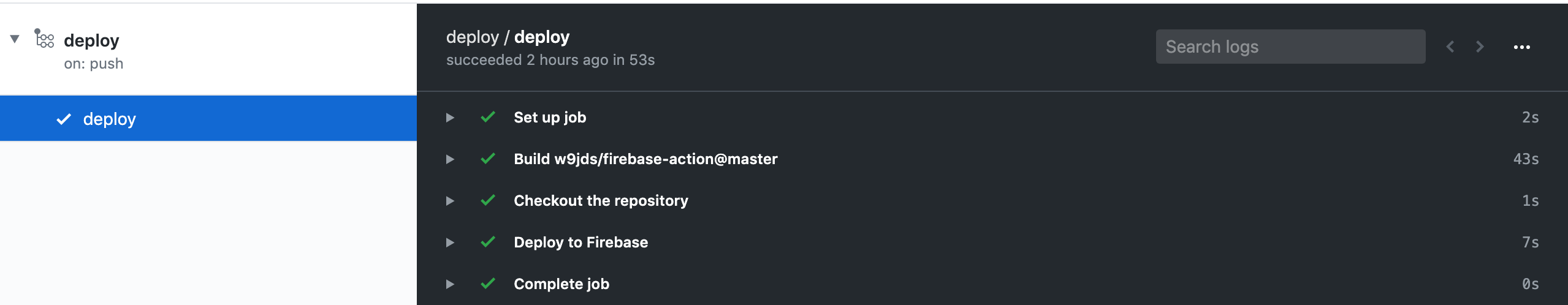1568x305 pixels.
Task: Click the white checkmark beside the deploy job
Action: (64, 119)
